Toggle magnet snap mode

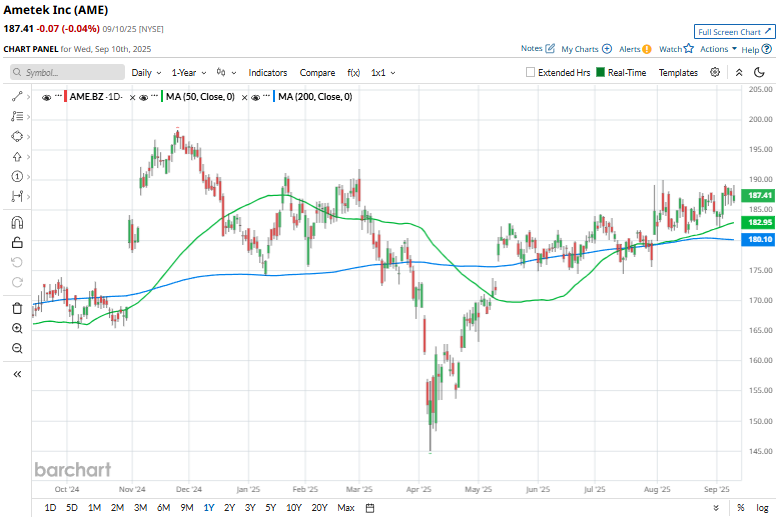coord(17,223)
